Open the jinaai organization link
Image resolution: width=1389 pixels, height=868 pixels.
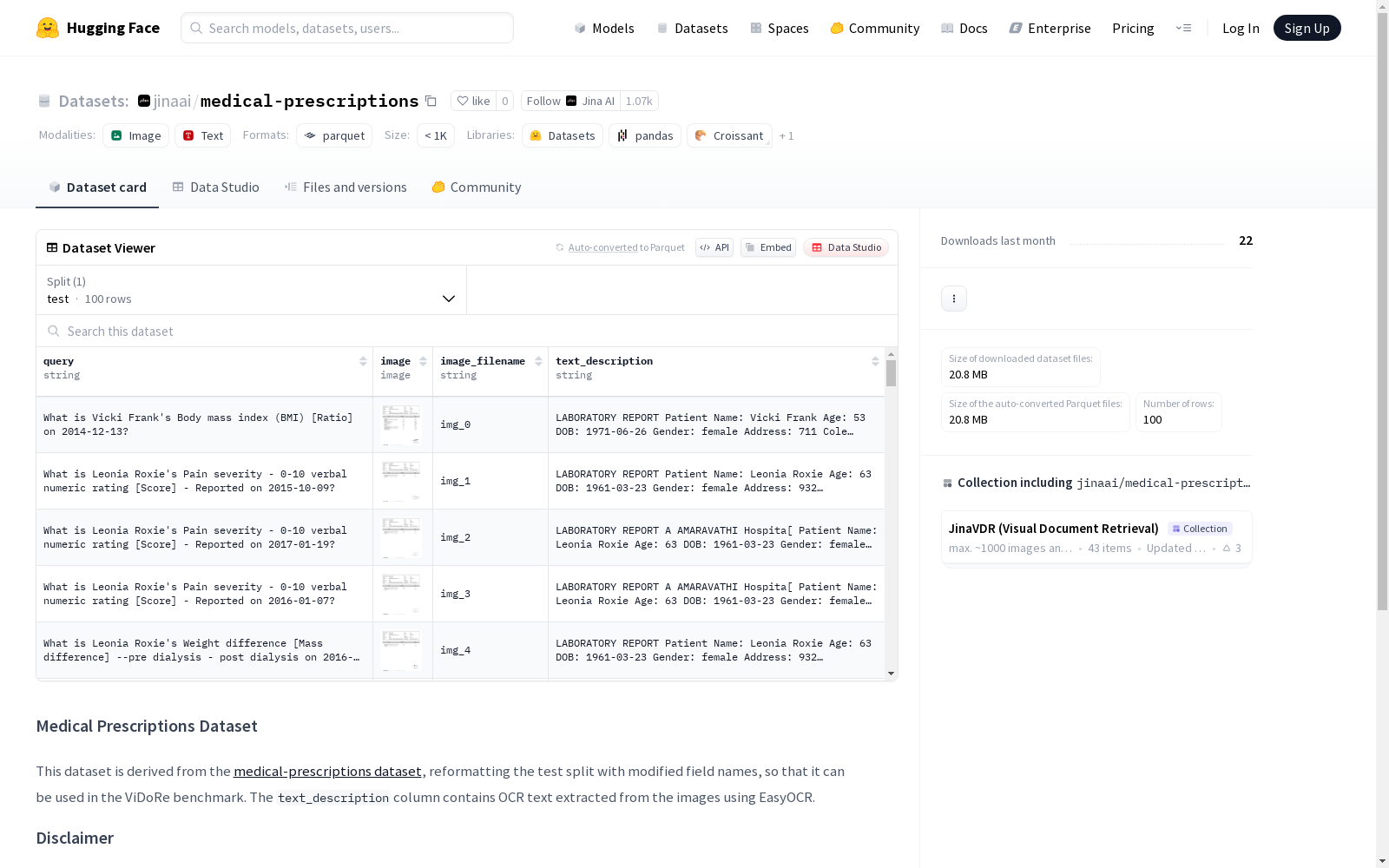point(172,101)
